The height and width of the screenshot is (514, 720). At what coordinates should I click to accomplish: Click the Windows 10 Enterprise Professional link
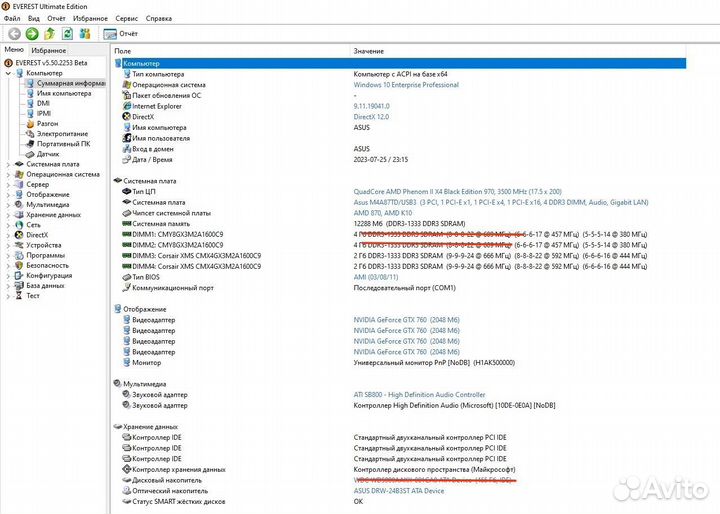[x=406, y=85]
